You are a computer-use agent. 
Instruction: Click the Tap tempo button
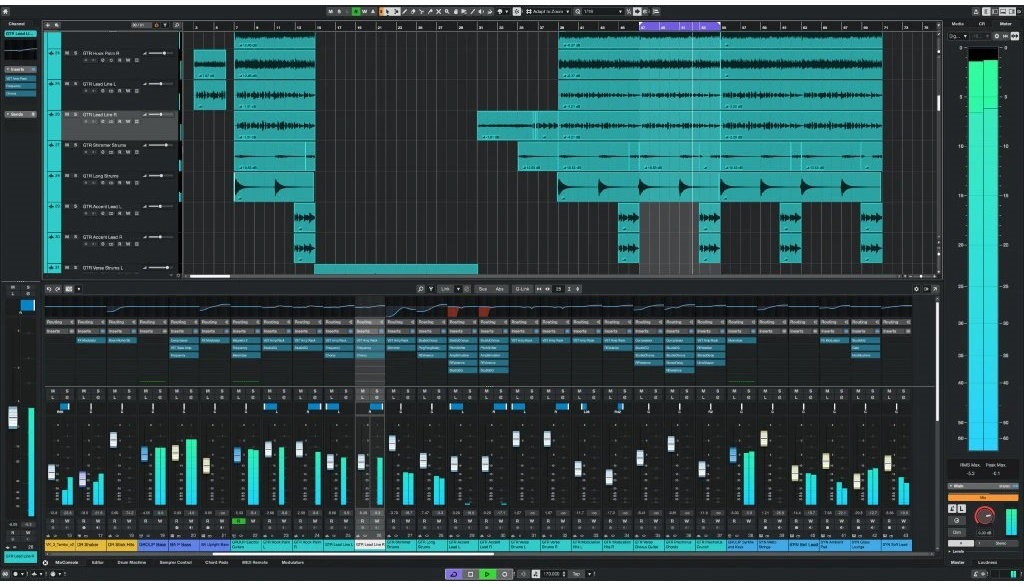coord(576,574)
